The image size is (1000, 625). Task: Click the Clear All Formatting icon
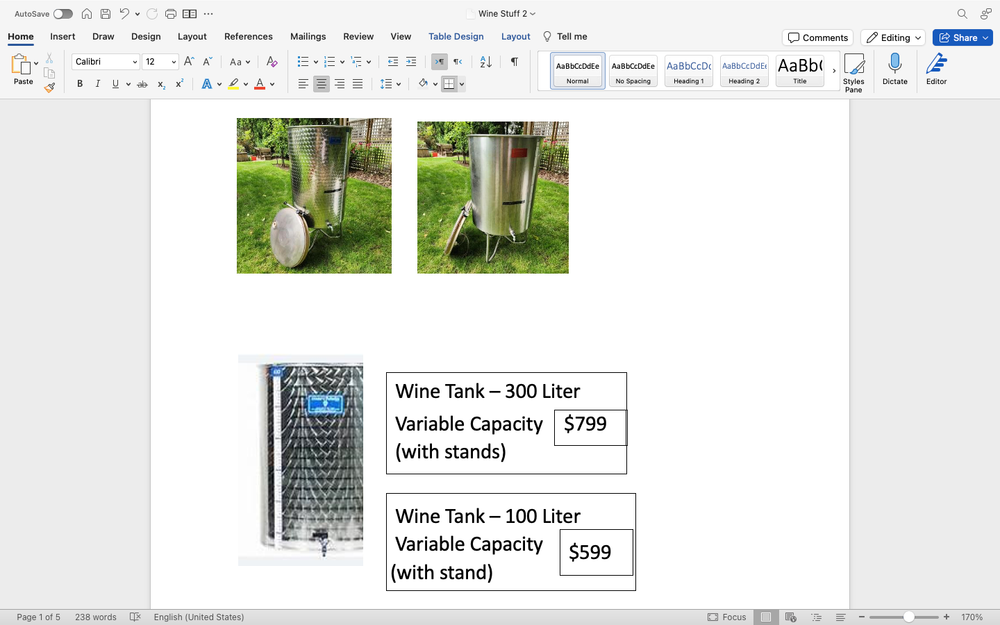[271, 61]
